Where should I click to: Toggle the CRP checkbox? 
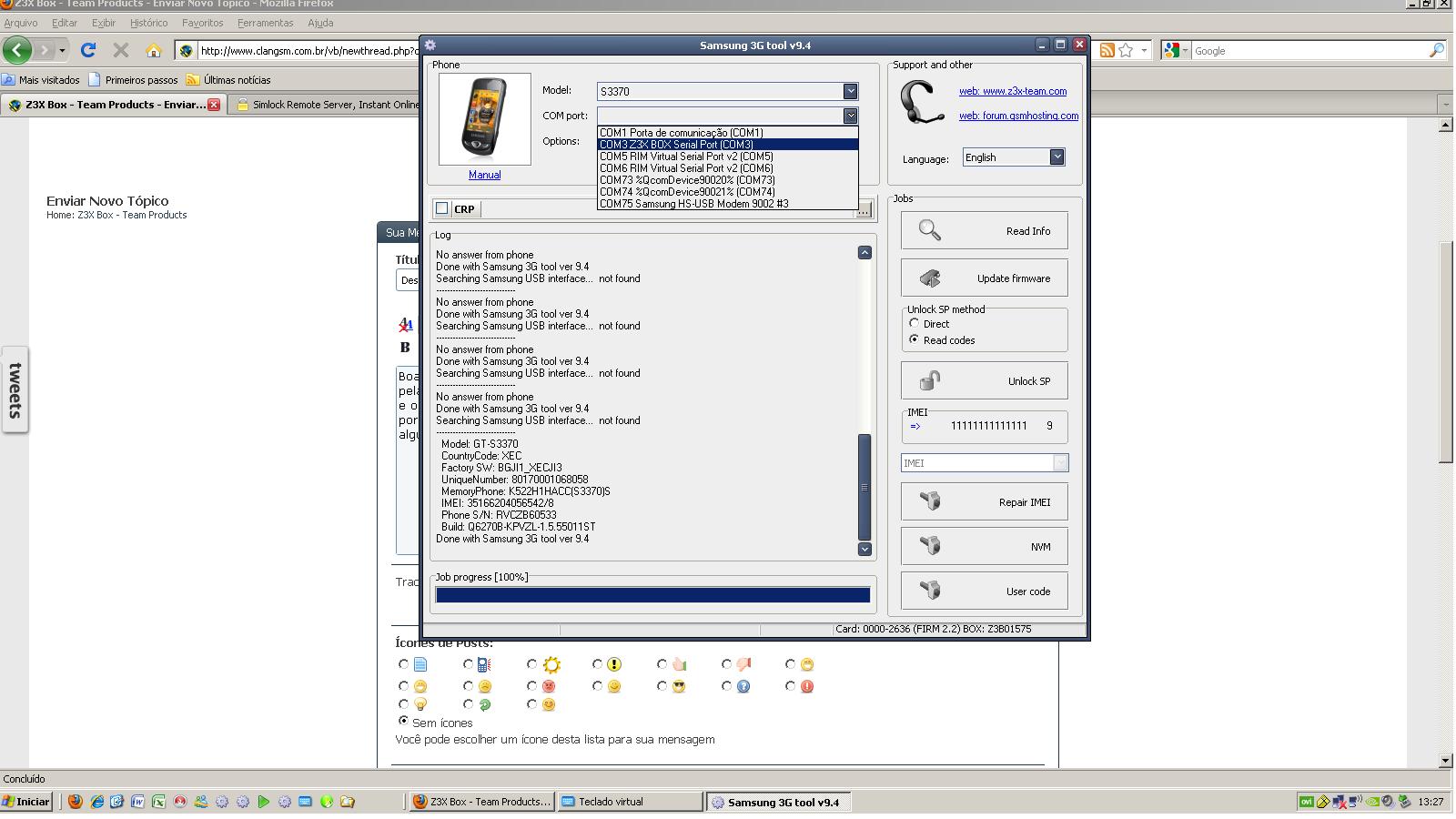[x=441, y=208]
